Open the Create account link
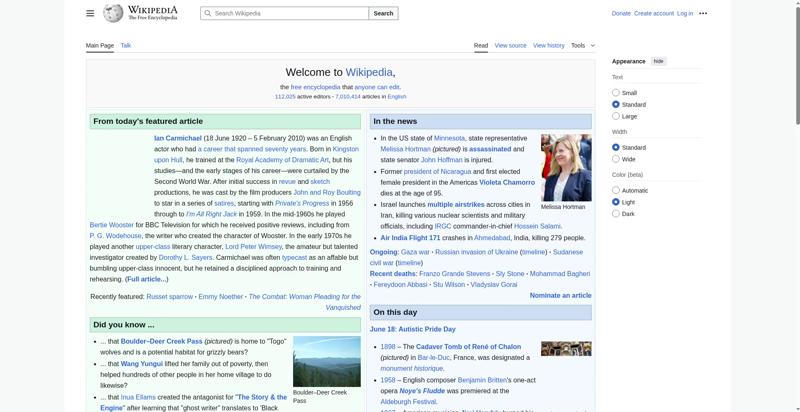 click(x=654, y=13)
